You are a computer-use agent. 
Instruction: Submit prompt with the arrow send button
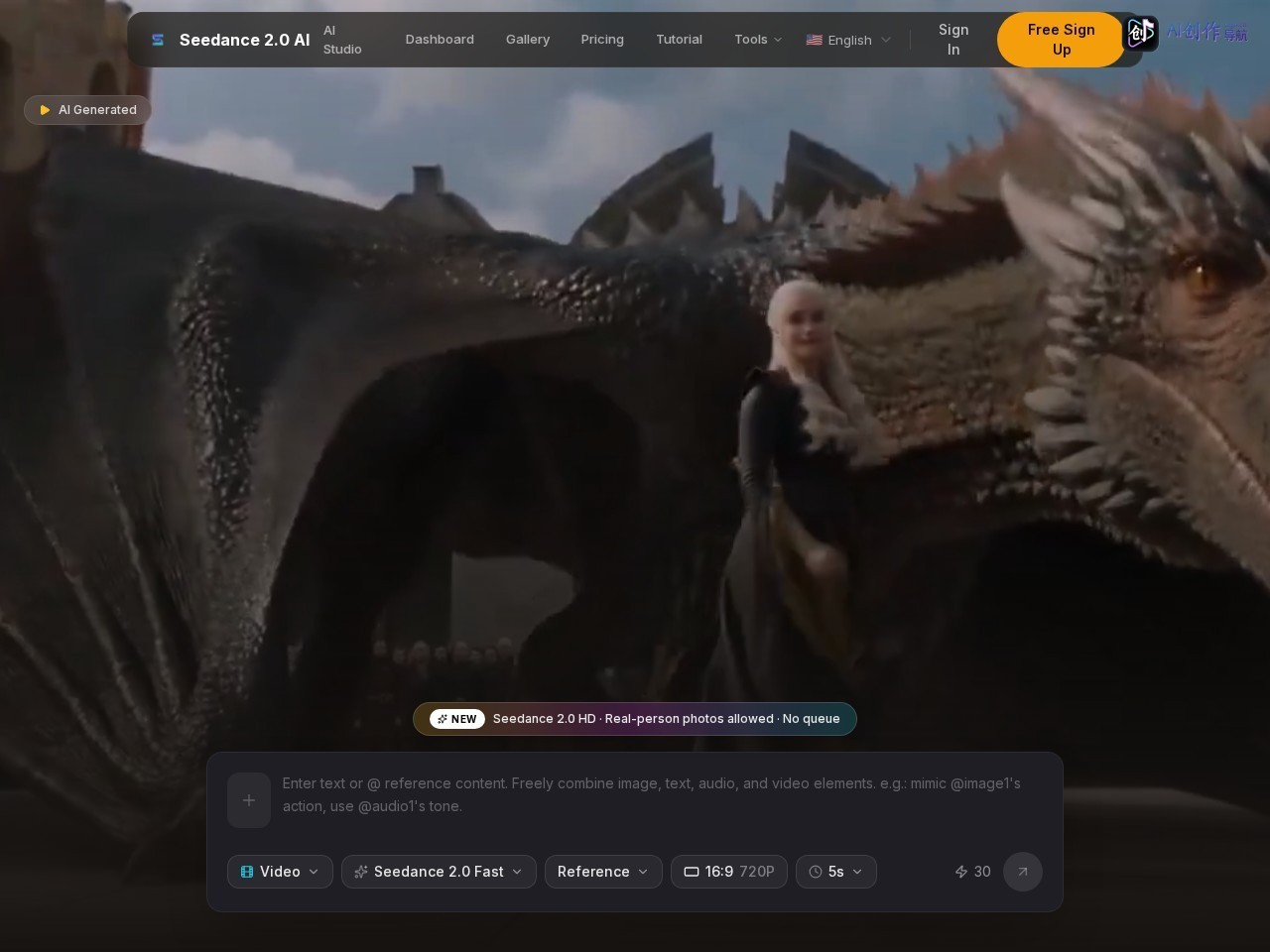coord(1023,872)
